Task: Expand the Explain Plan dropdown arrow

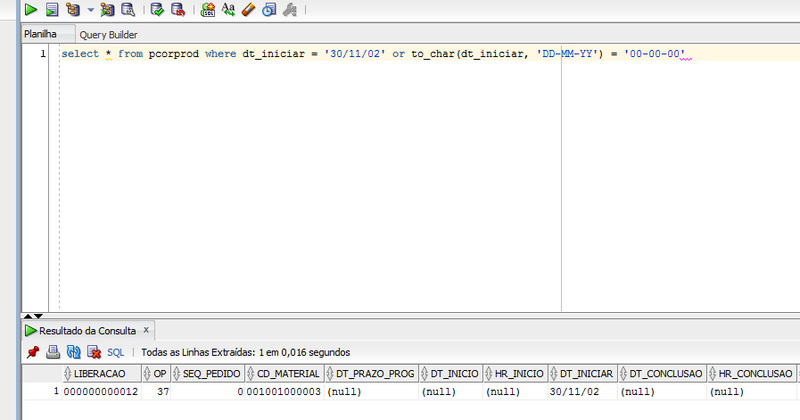Action: [x=90, y=10]
